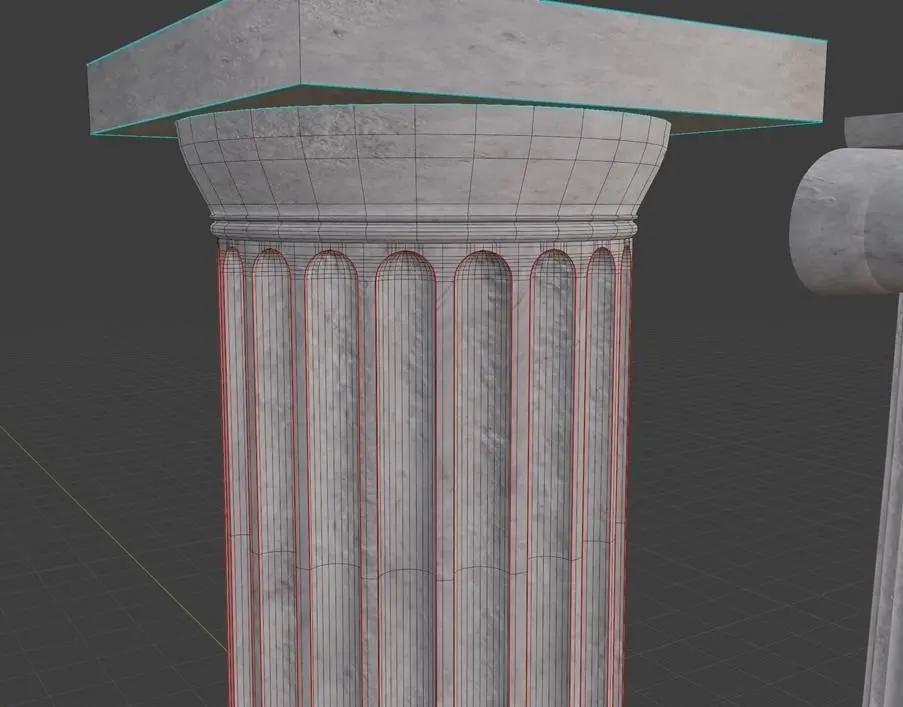Select the scroll volute on the right column
This screenshot has width=903, height=707.
(847, 222)
